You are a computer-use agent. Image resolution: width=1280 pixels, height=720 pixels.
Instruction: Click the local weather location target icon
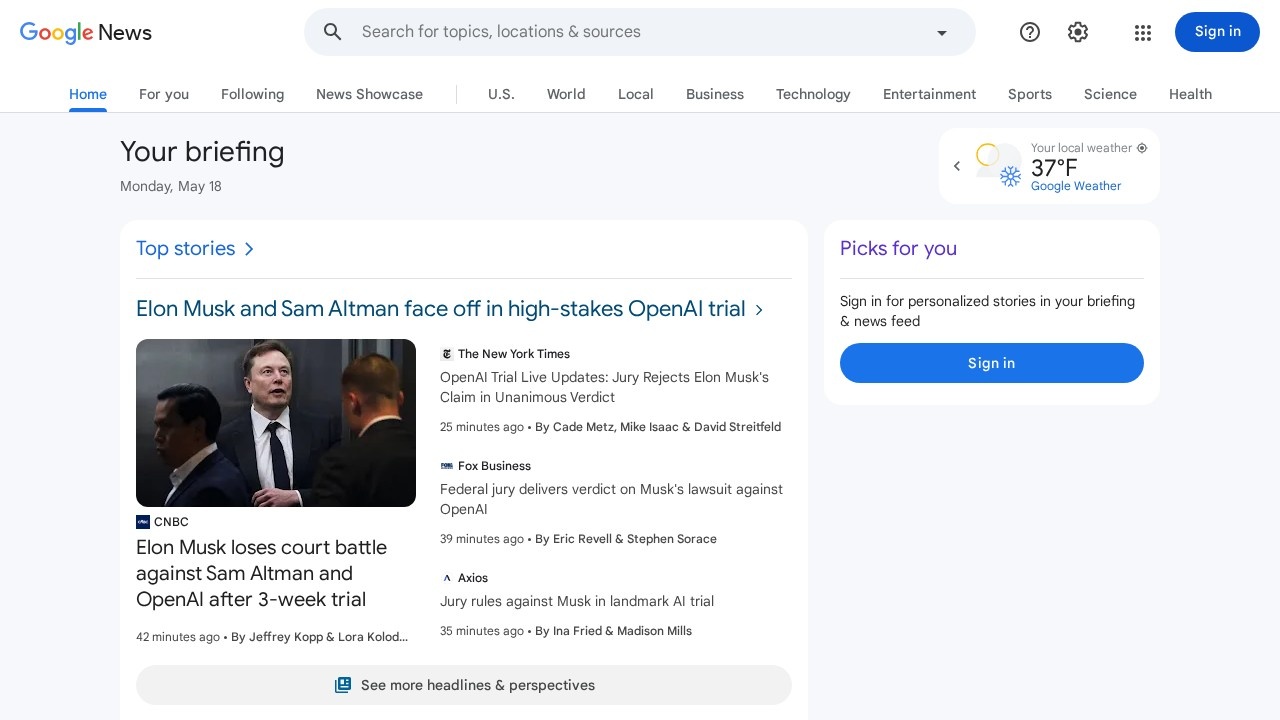click(1142, 148)
